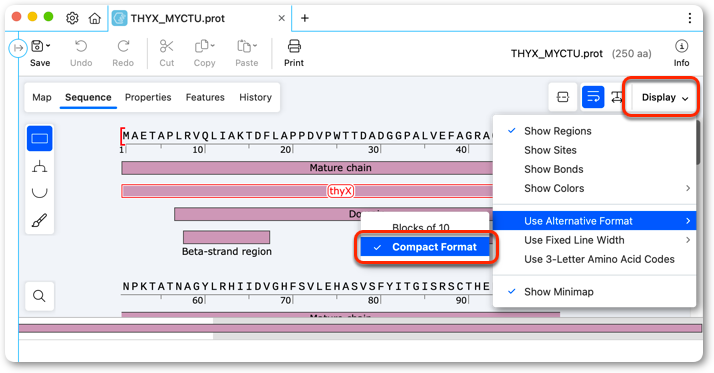Open the Info panel icon
Image resolution: width=714 pixels, height=373 pixels.
coord(681,46)
